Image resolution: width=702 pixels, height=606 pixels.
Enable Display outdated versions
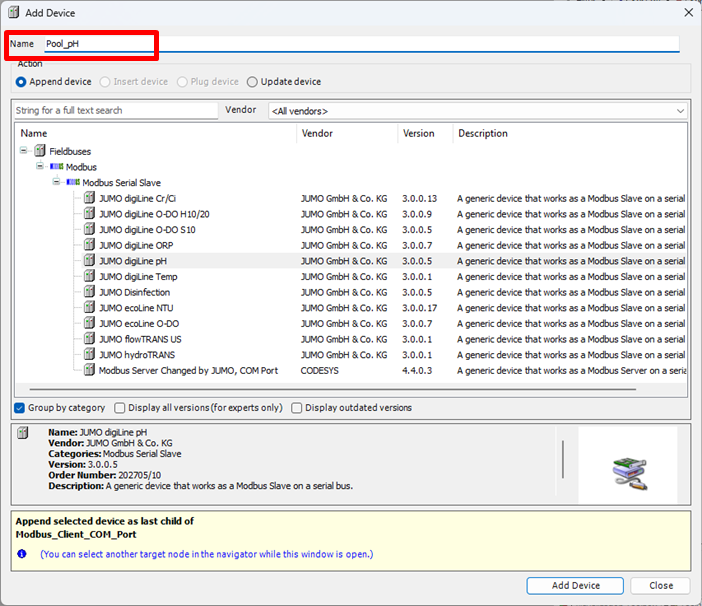click(x=296, y=408)
